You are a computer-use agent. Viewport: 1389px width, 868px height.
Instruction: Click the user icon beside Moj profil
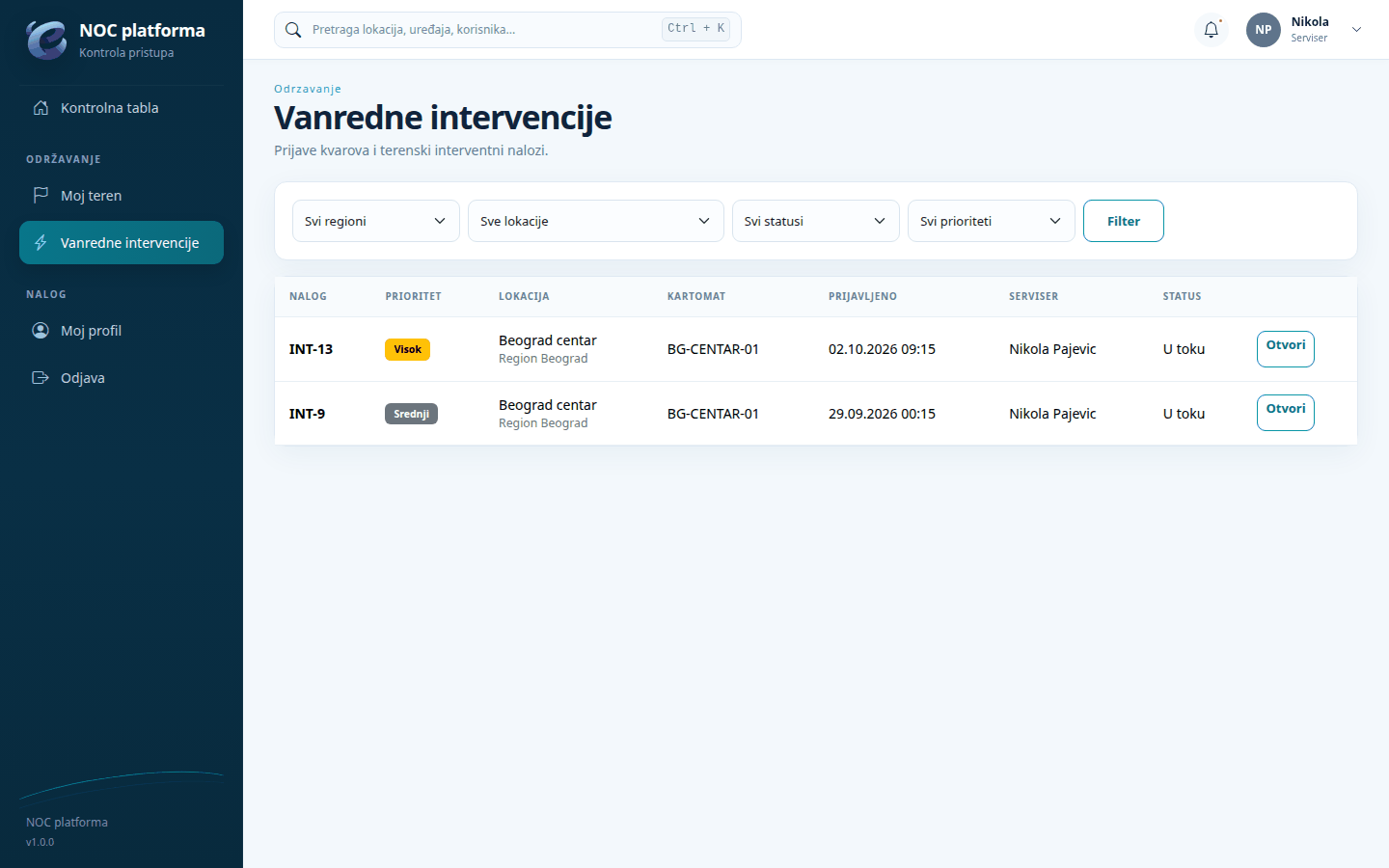[x=41, y=331]
